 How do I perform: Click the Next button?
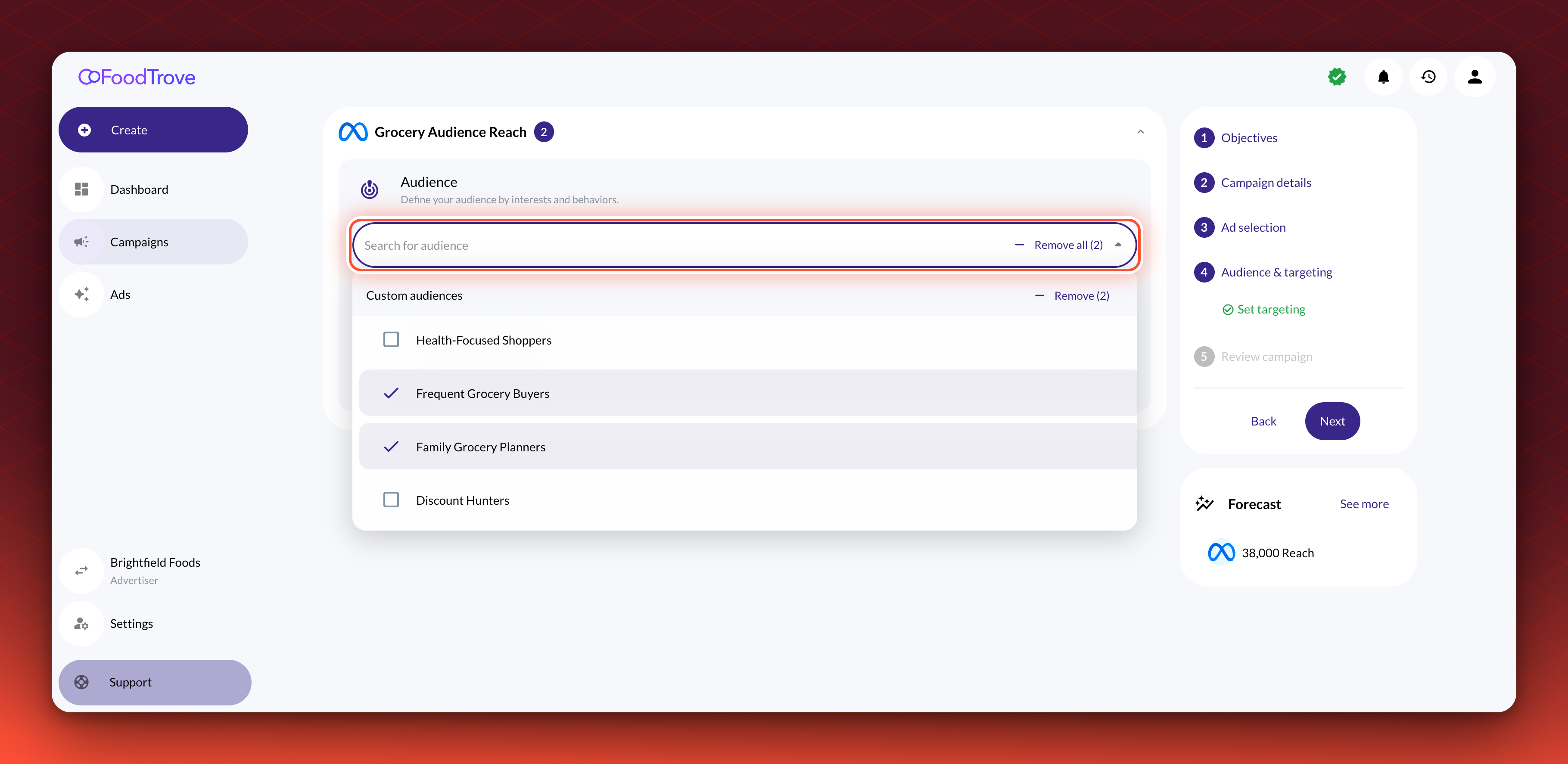click(x=1332, y=421)
